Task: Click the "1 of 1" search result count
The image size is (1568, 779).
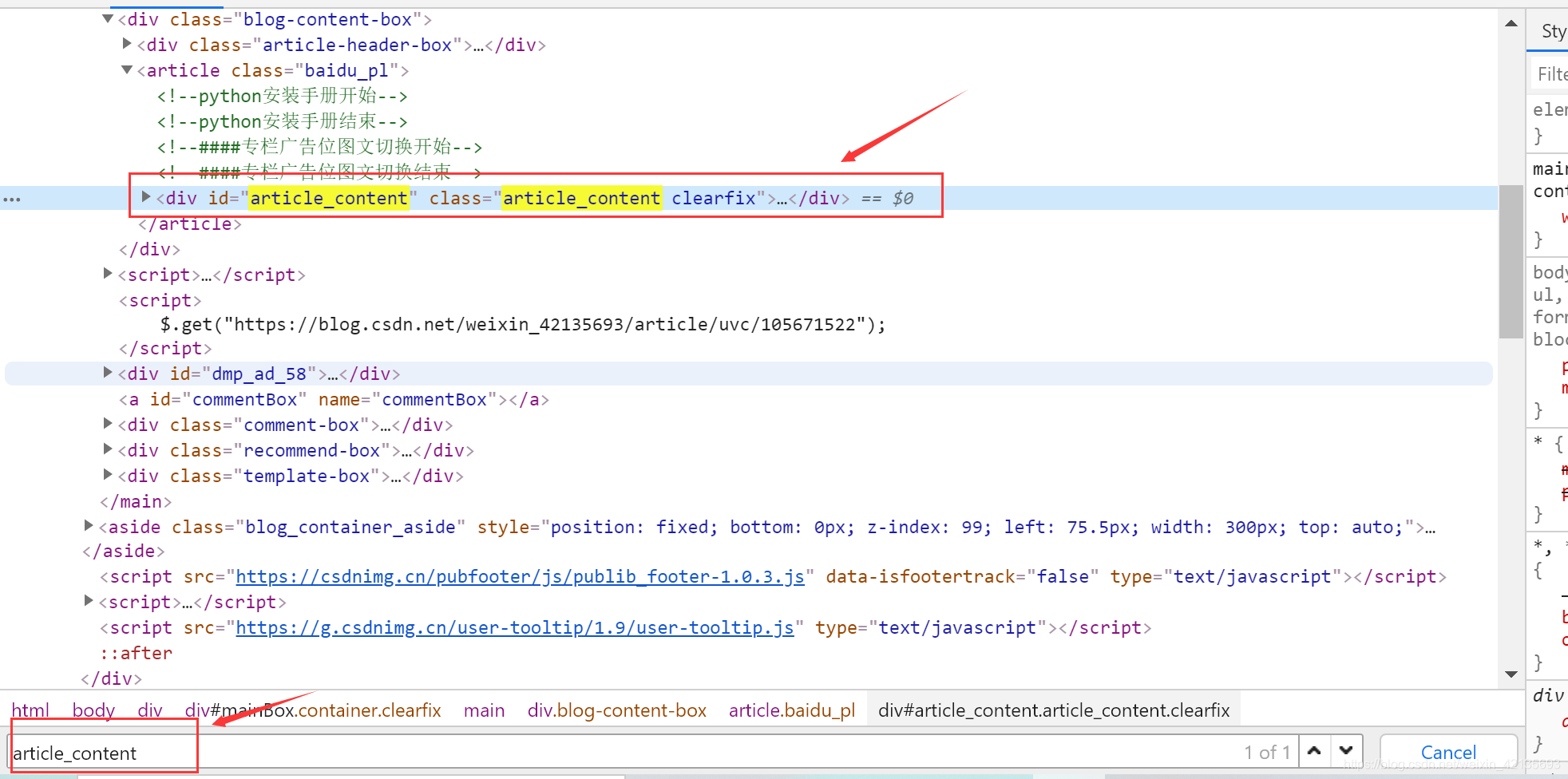Action: point(1267,752)
